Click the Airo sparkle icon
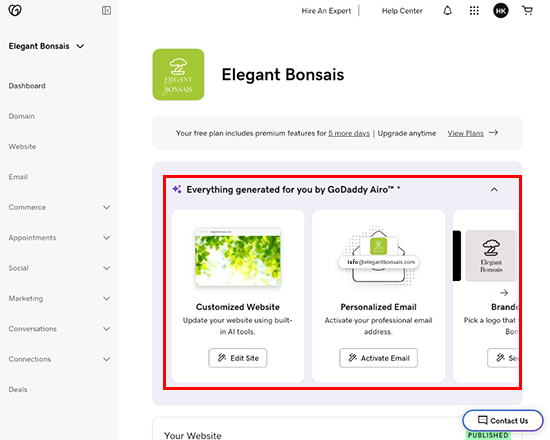 pos(177,189)
